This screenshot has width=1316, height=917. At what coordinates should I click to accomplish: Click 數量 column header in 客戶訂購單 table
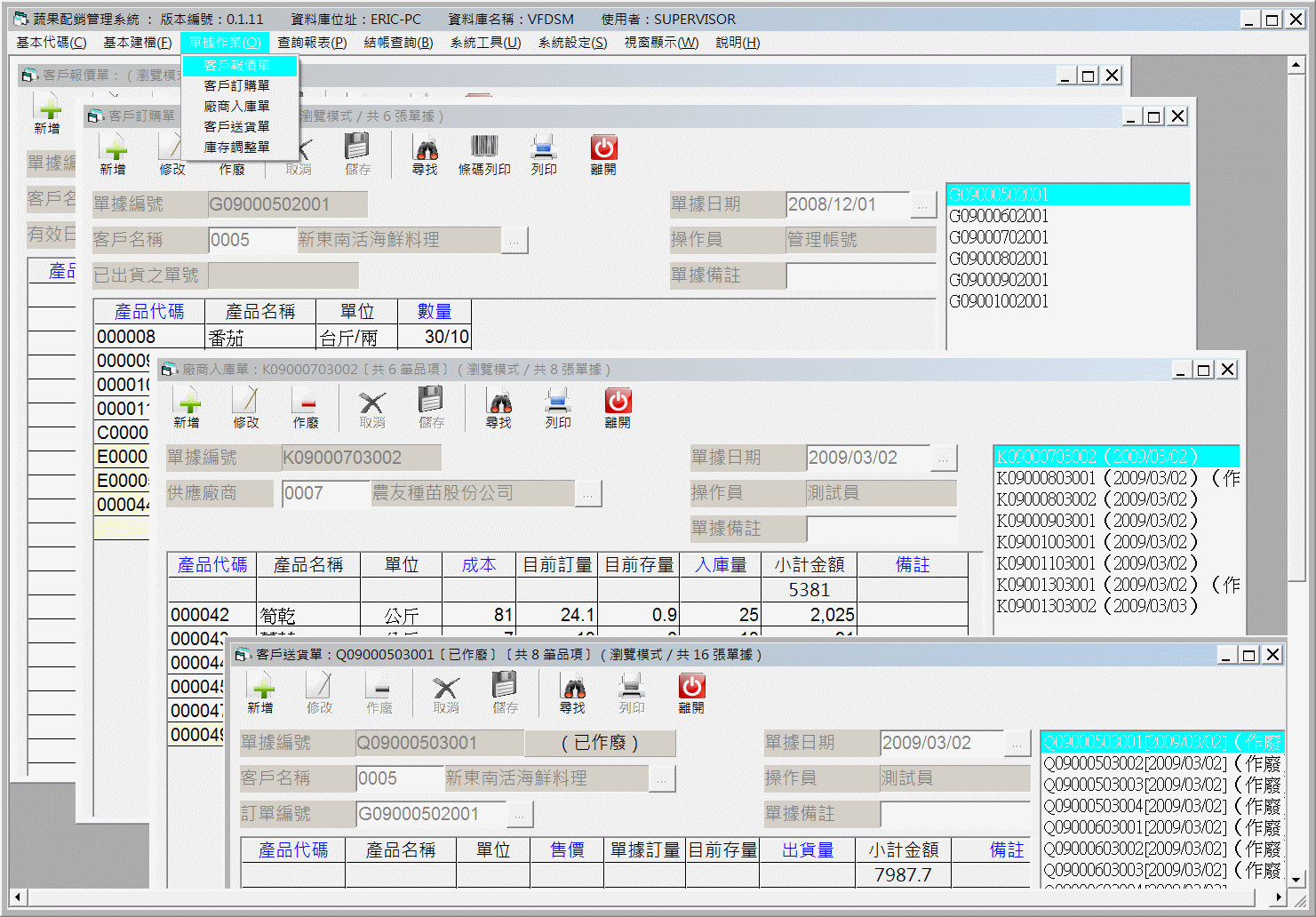[435, 312]
